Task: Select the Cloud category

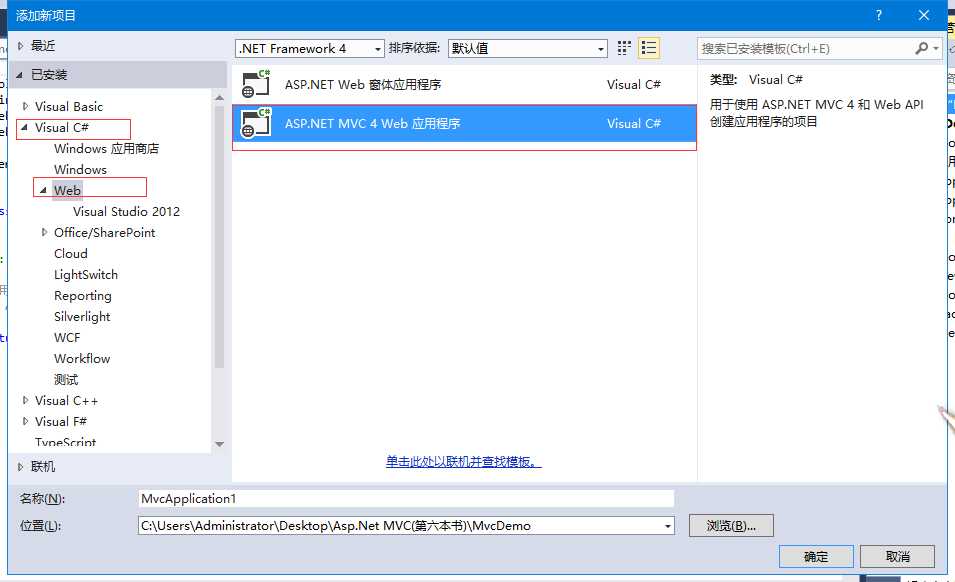Action: 71,254
